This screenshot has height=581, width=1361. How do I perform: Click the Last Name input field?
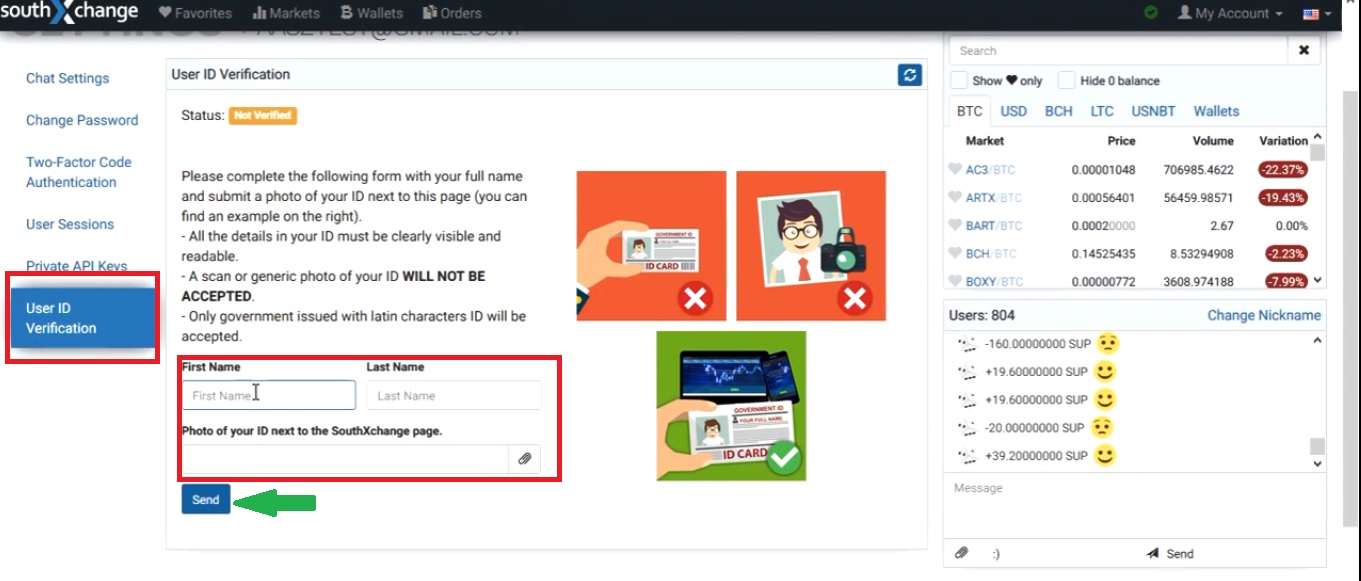click(454, 395)
